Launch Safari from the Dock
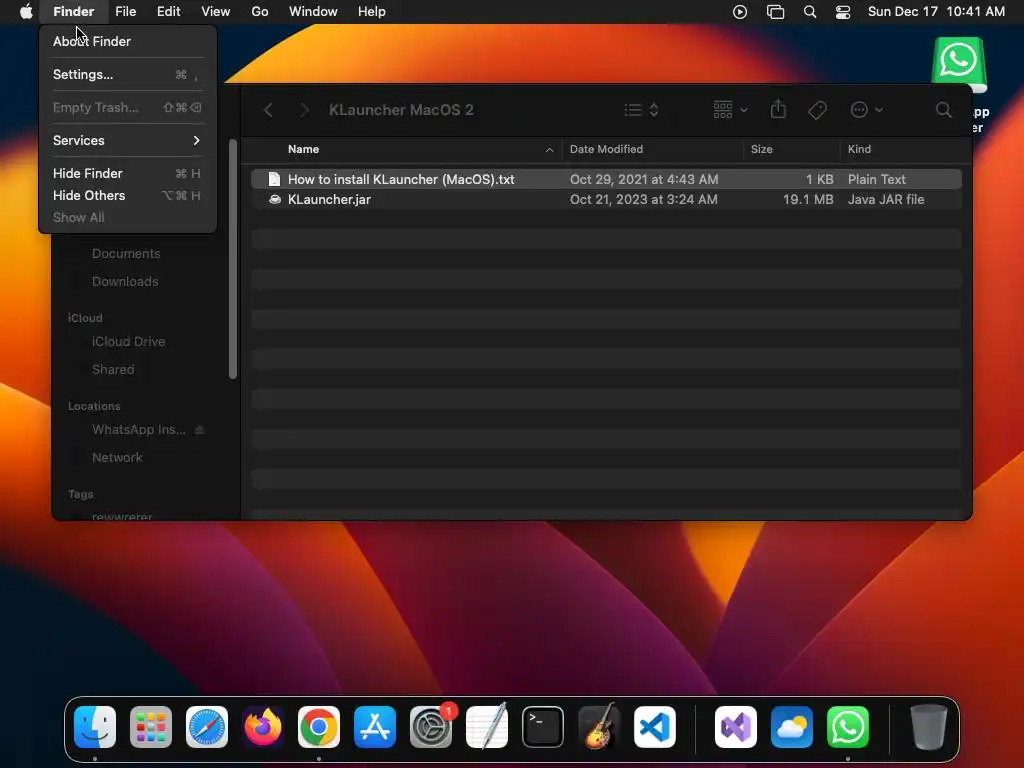The width and height of the screenshot is (1024, 768). [x=207, y=727]
